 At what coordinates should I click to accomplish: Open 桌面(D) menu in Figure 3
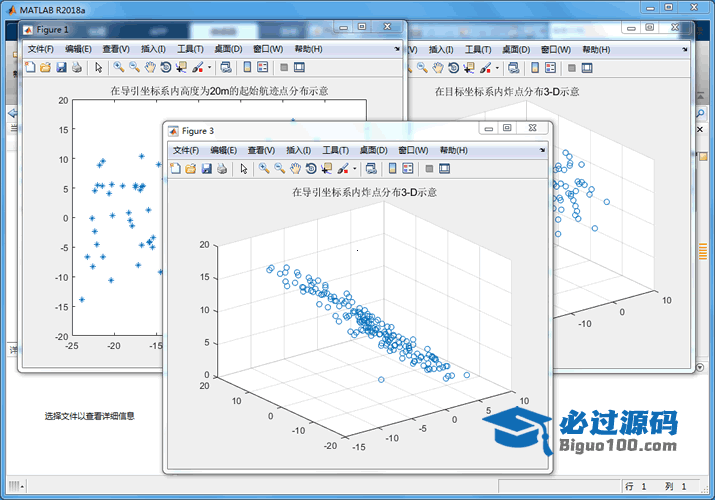[x=373, y=150]
